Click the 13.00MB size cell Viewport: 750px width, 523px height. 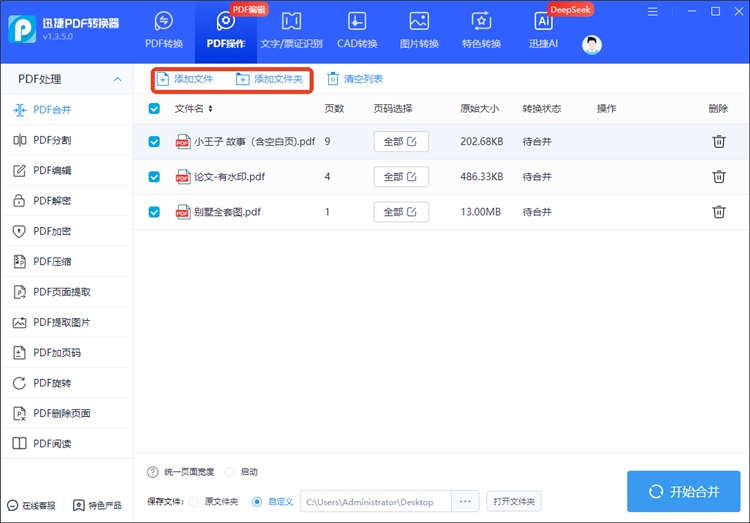(x=481, y=212)
